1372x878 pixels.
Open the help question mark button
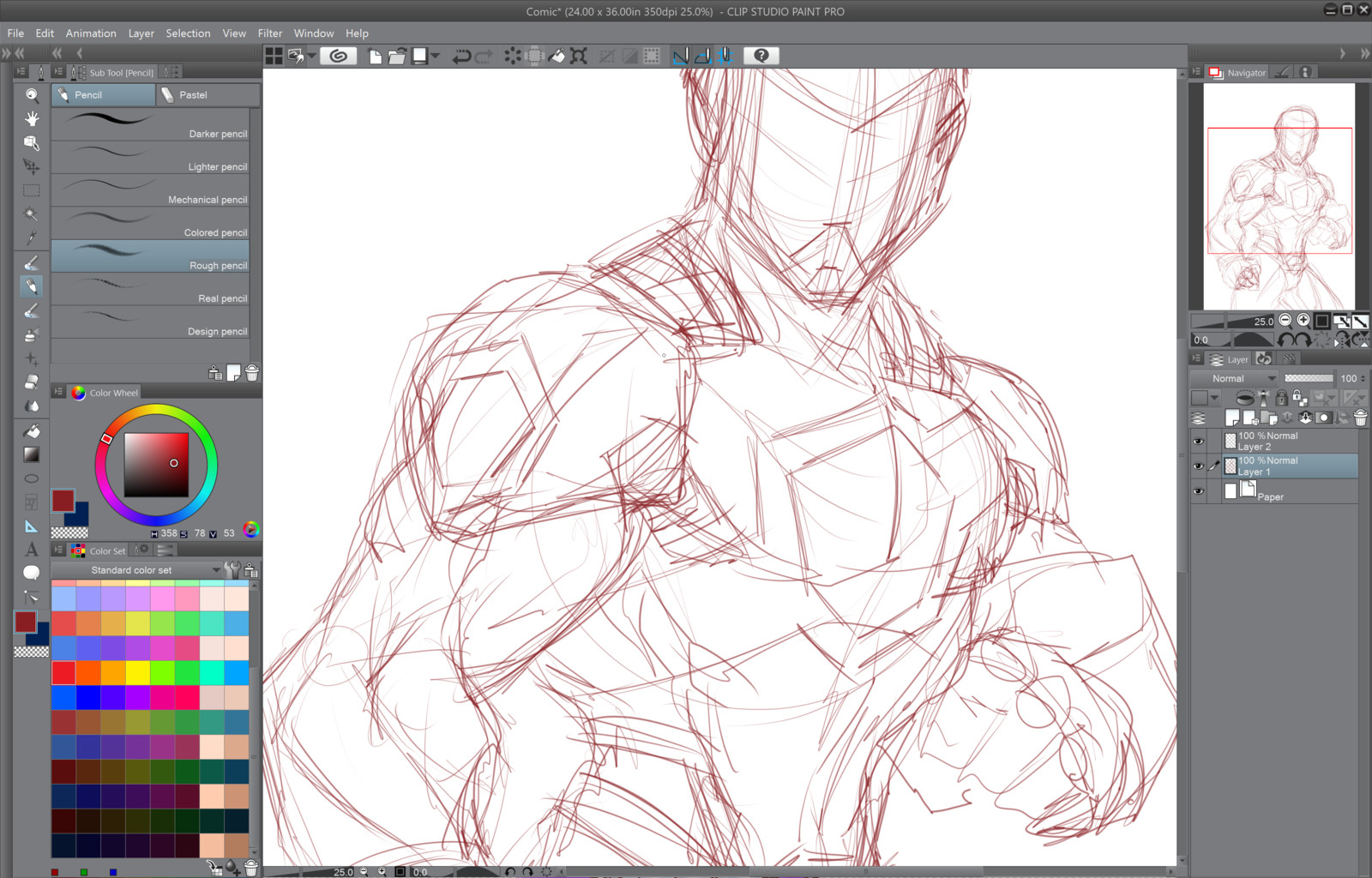(x=761, y=56)
